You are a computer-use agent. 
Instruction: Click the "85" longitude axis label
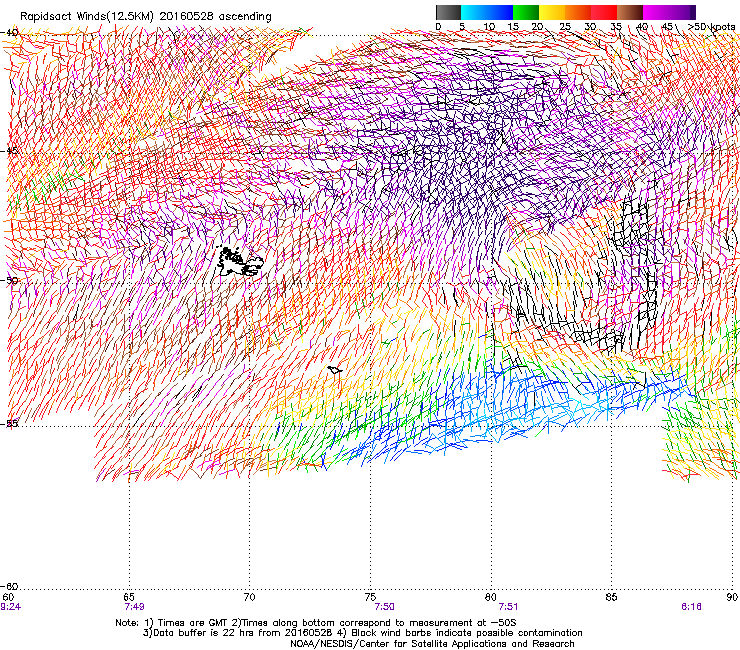point(611,597)
